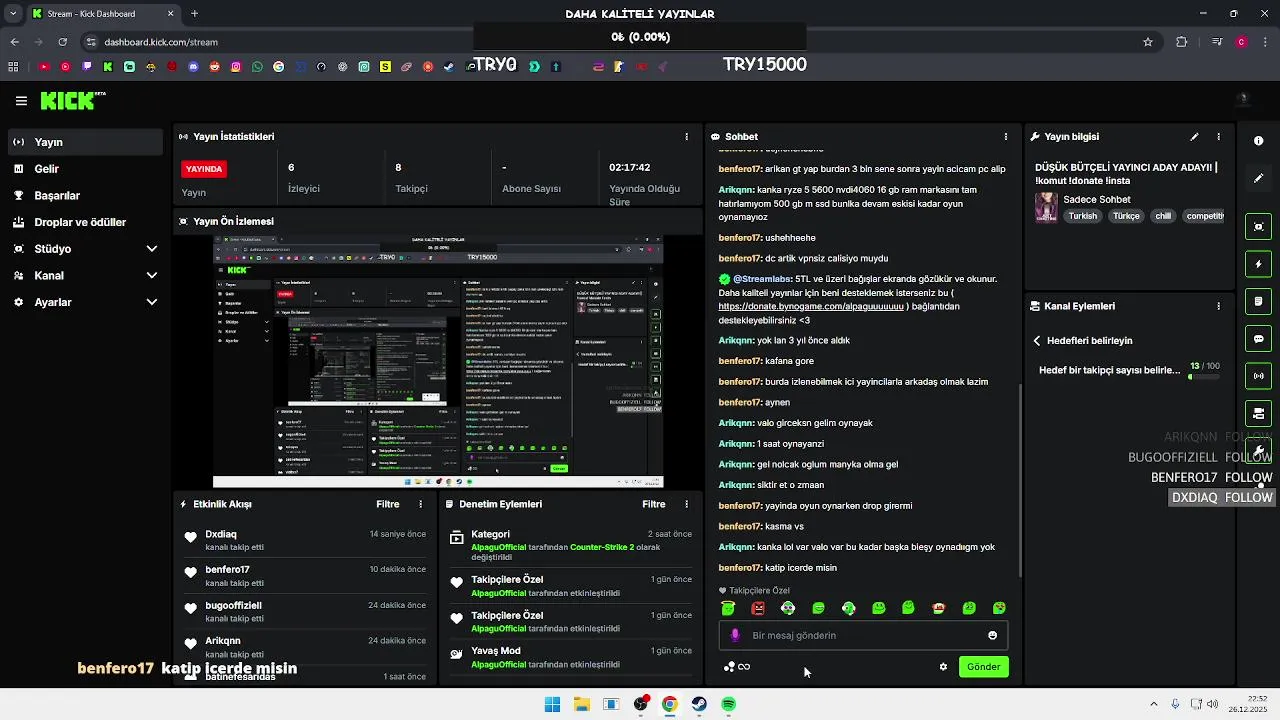Open the Yayın sidebar item
The width and height of the screenshot is (1280, 720).
pos(84,142)
